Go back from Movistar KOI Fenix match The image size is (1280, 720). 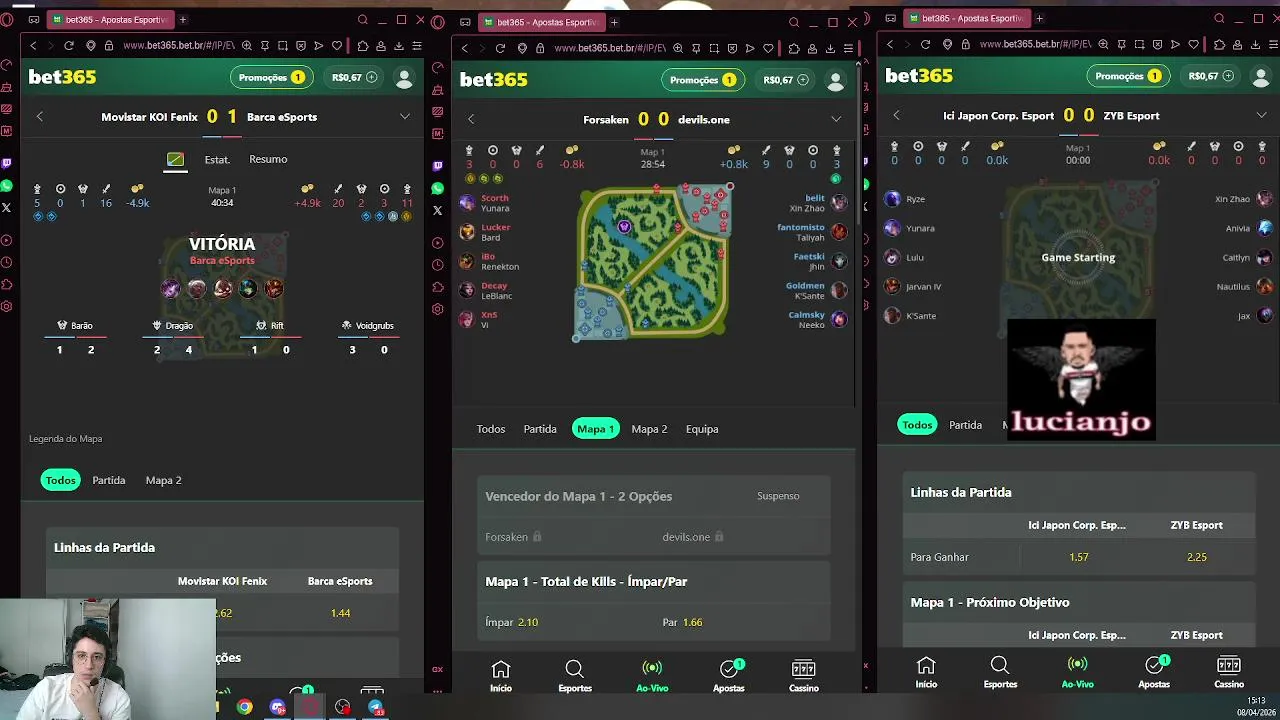[x=40, y=117]
